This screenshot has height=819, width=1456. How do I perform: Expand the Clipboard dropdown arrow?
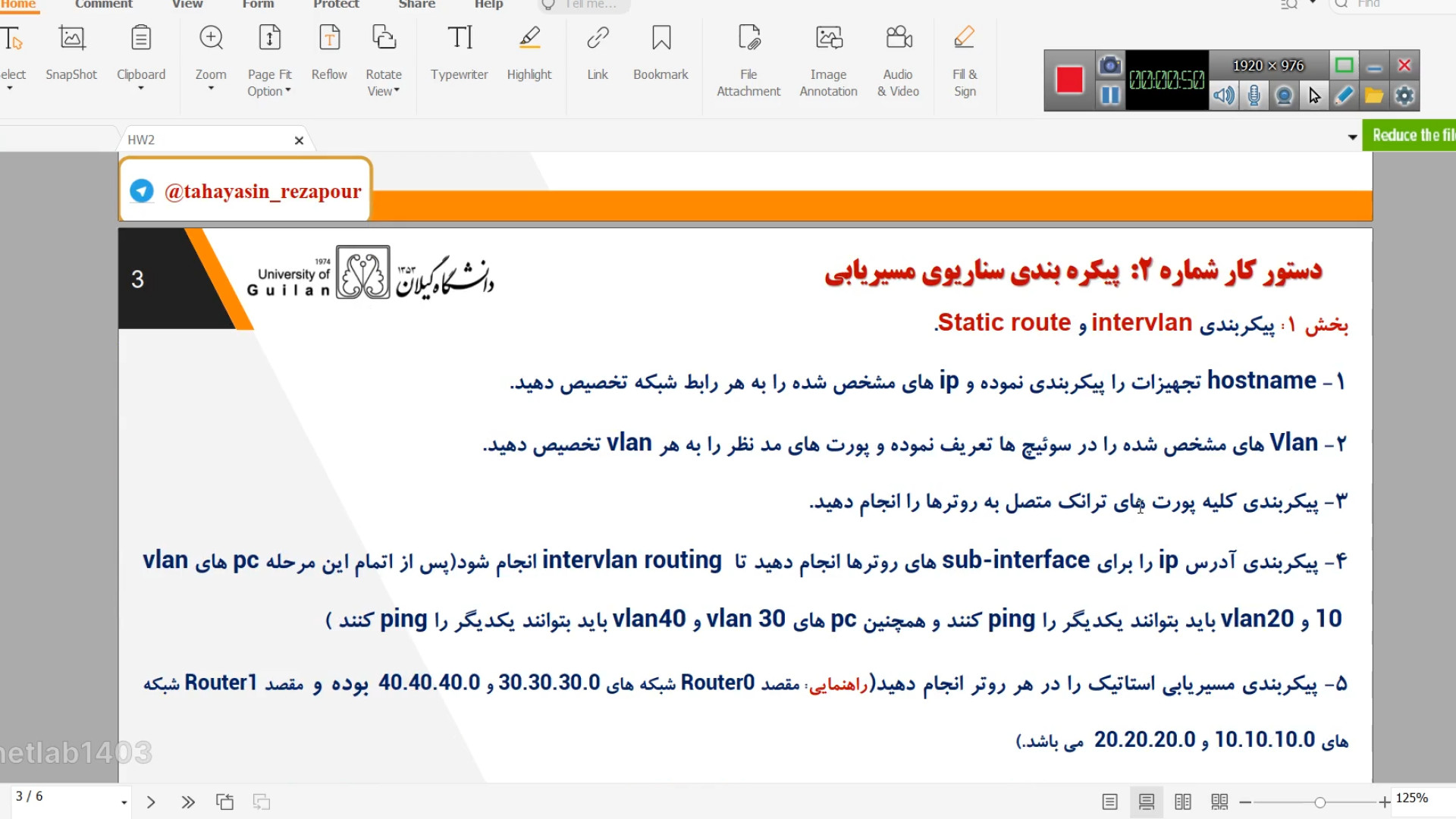click(x=141, y=89)
